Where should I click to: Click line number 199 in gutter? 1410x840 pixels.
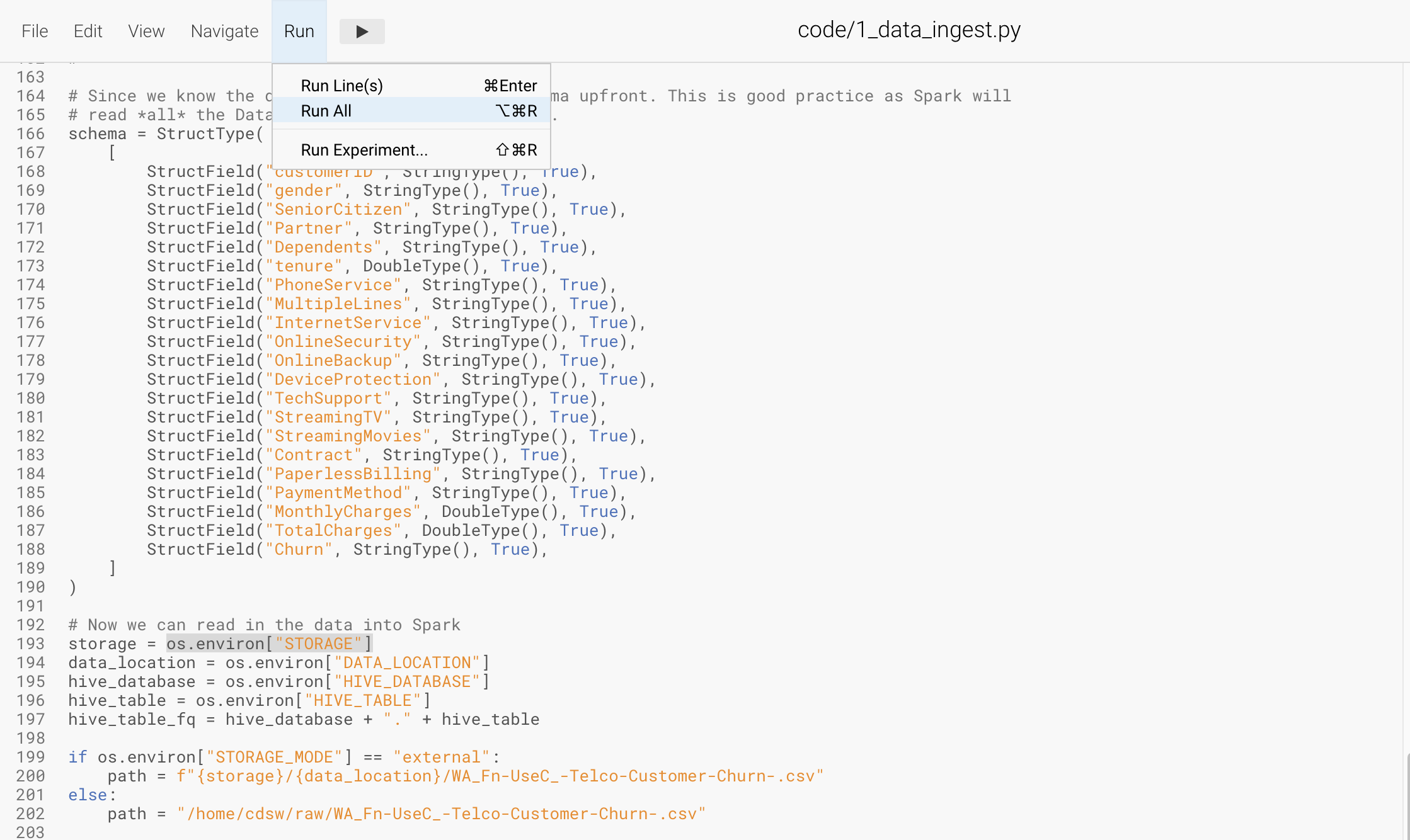click(x=30, y=757)
